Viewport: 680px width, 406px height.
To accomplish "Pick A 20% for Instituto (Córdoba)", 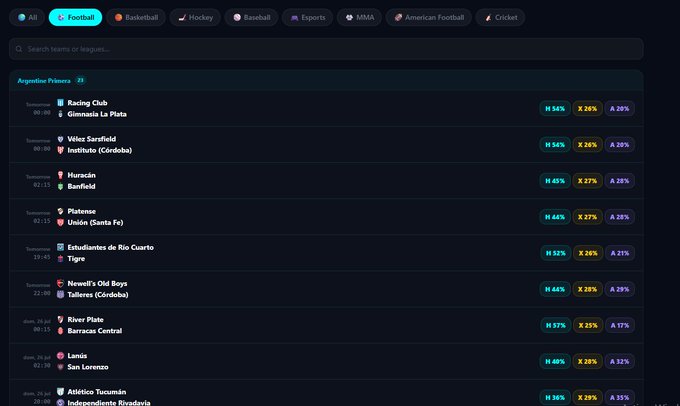I will tap(620, 144).
